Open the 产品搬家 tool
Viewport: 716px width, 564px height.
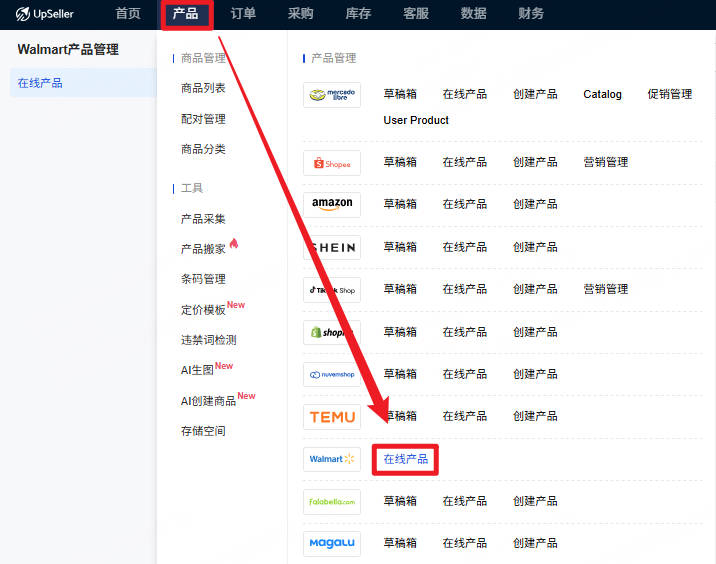pyautogui.click(x=203, y=249)
